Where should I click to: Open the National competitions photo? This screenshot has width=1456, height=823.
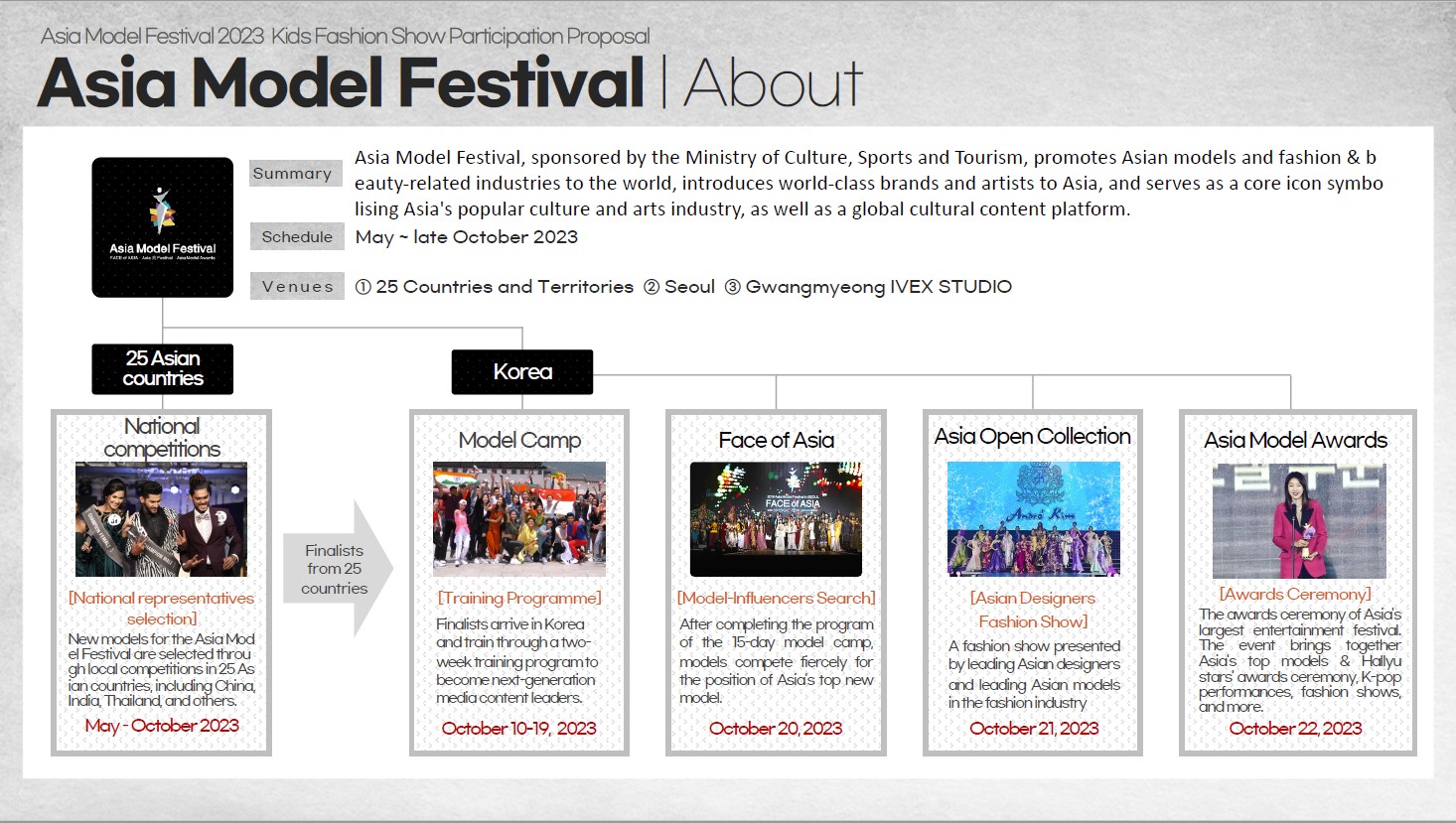click(162, 519)
